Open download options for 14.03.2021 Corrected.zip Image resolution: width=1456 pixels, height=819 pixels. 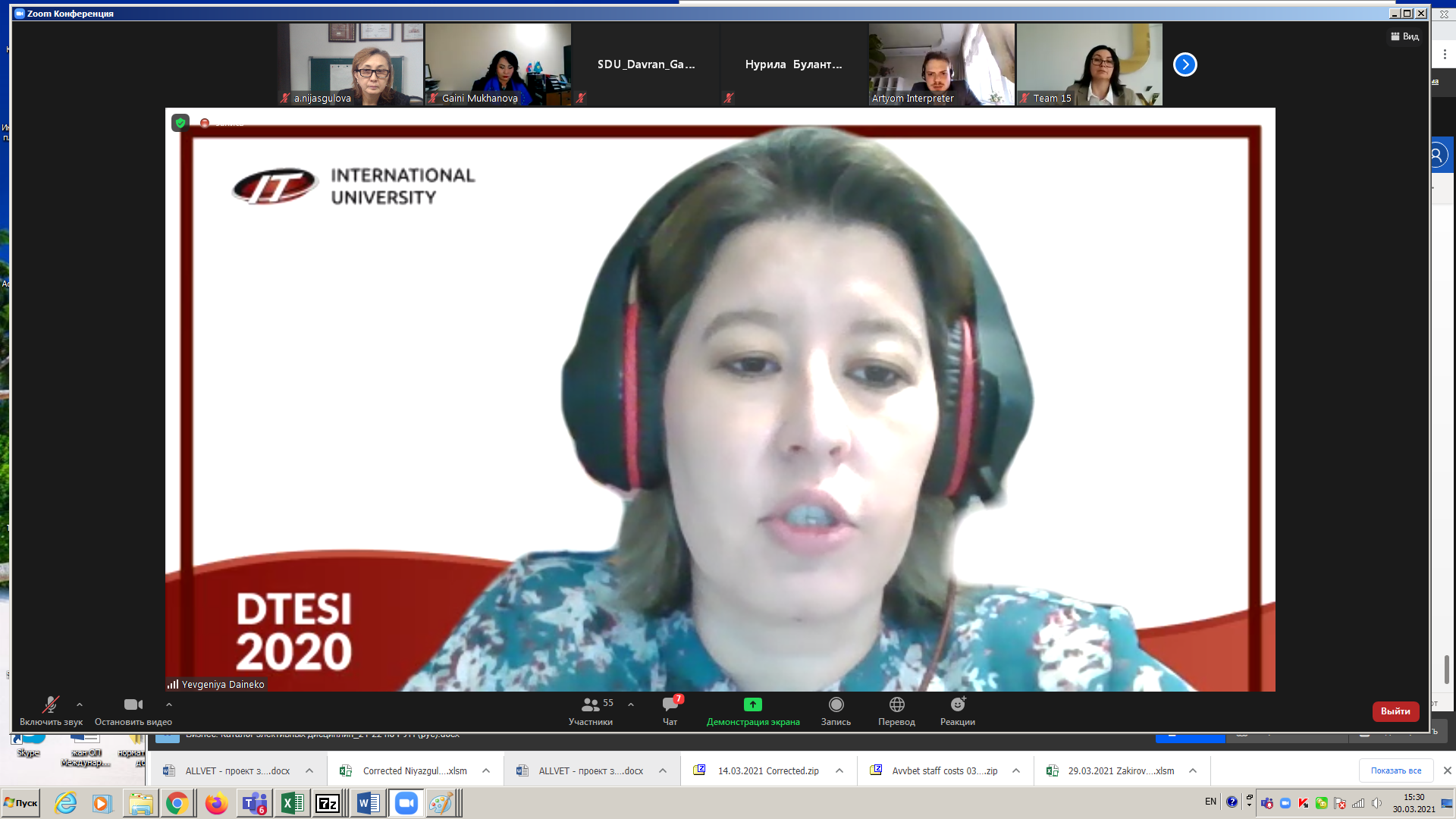click(x=839, y=770)
